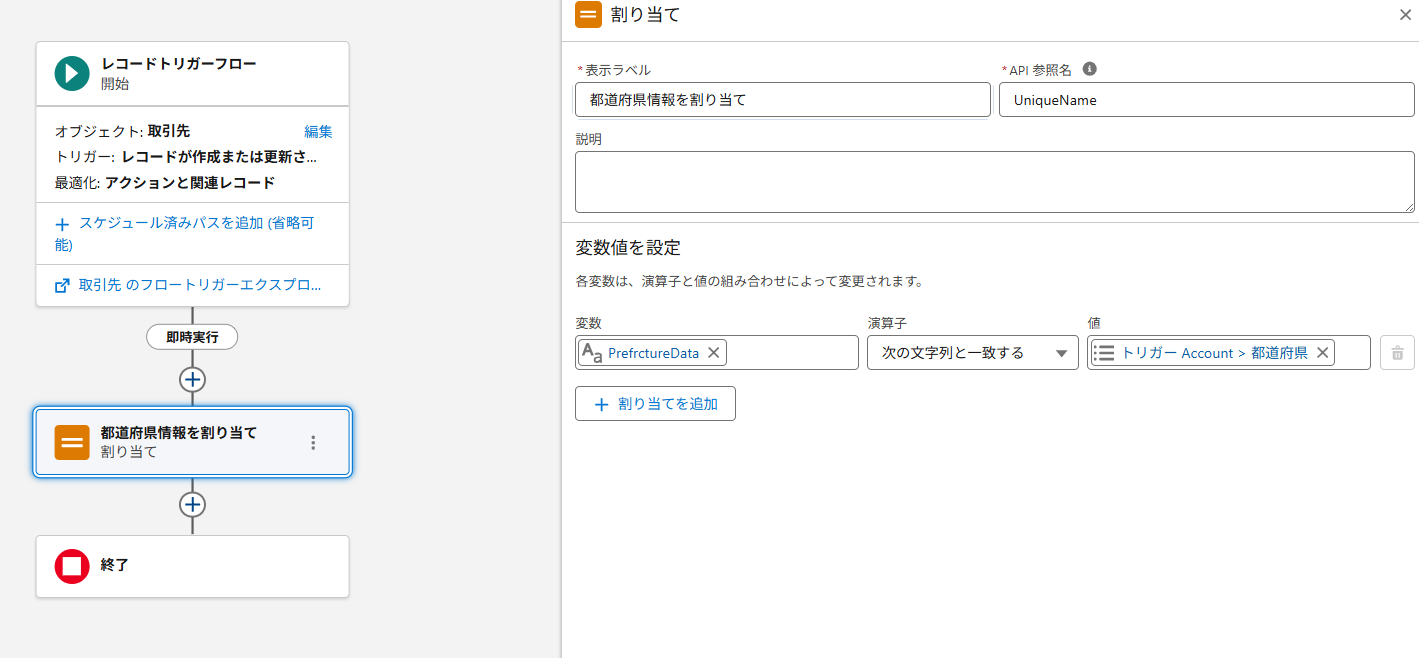Click the green Start play icon
Image resolution: width=1419 pixels, height=658 pixels.
tap(72, 73)
